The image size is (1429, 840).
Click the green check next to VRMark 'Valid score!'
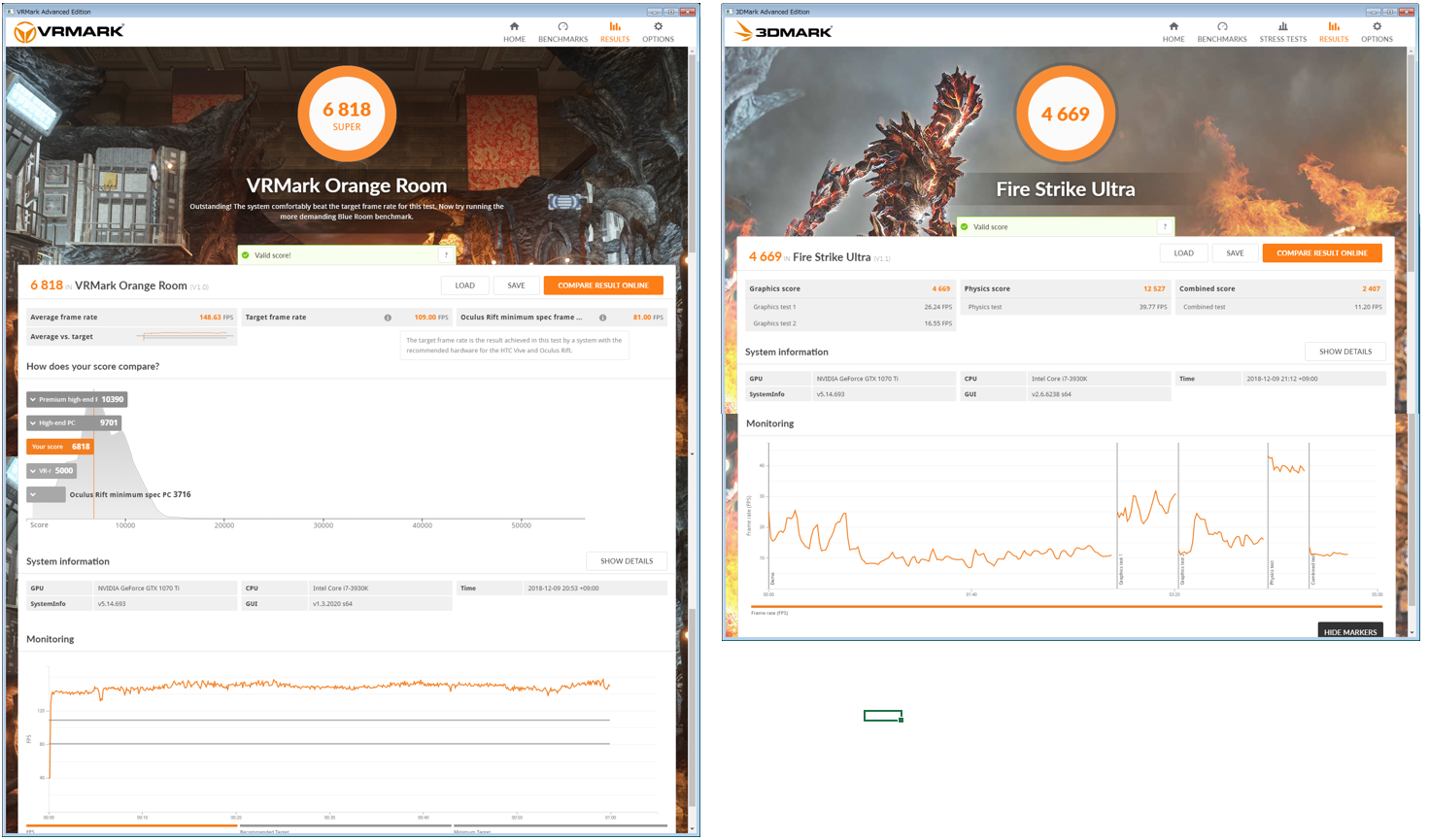(x=246, y=255)
